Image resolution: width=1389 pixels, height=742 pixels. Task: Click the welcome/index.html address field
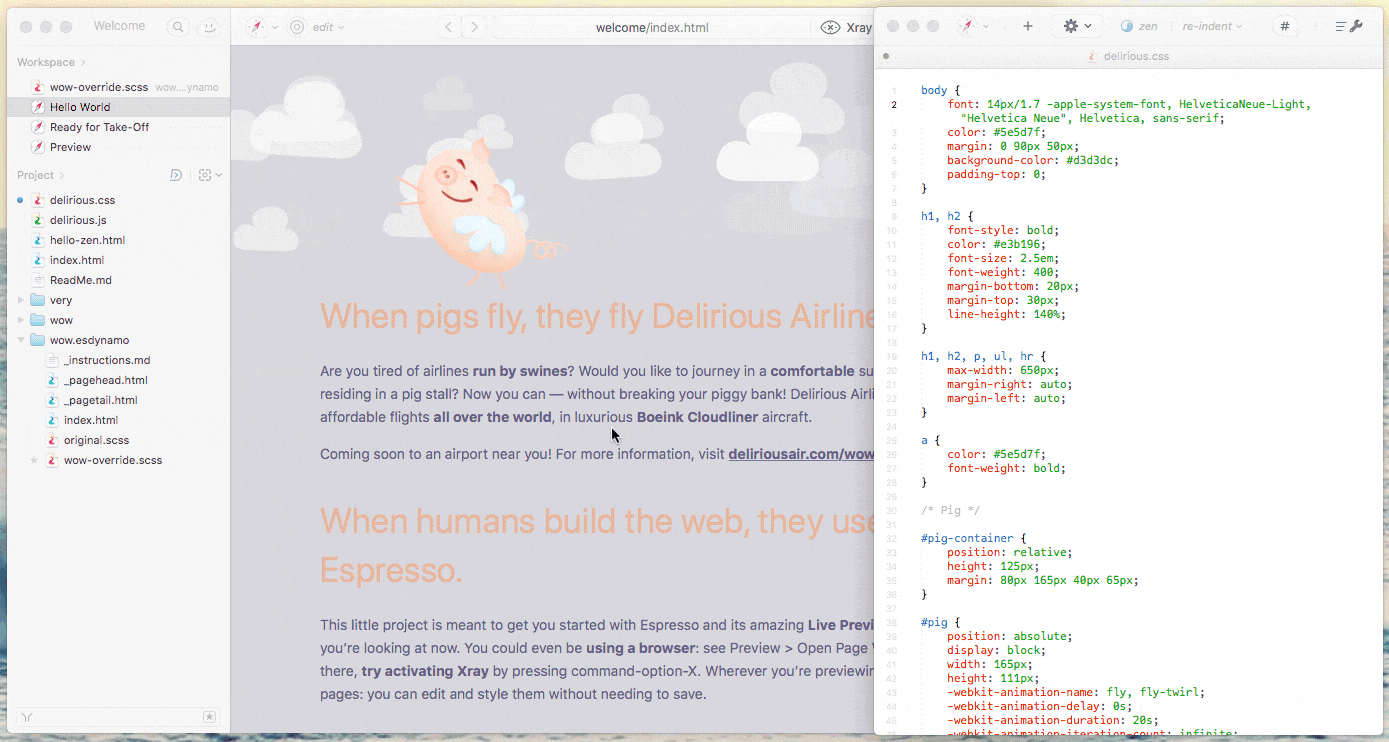click(652, 28)
